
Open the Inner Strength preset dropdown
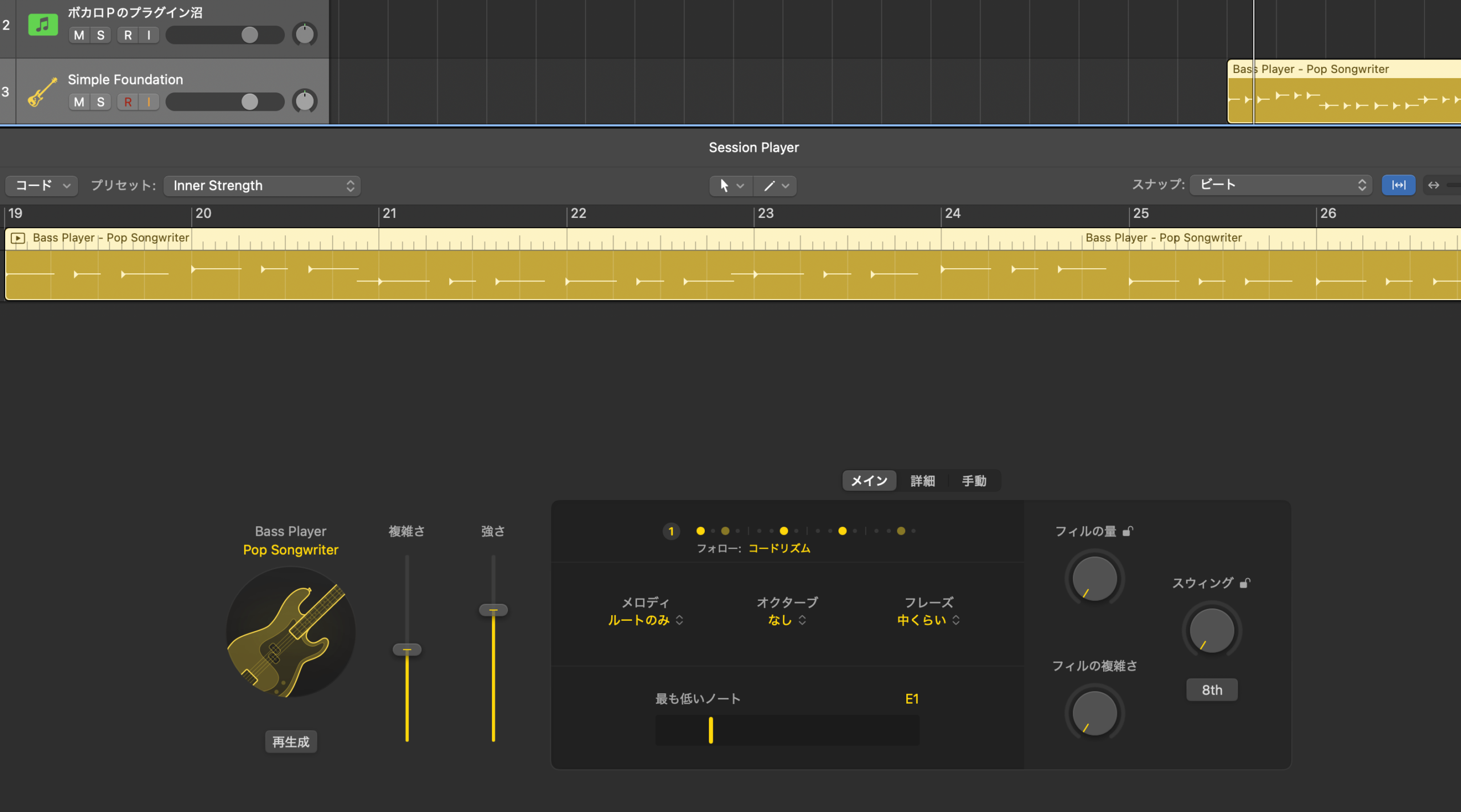262,185
